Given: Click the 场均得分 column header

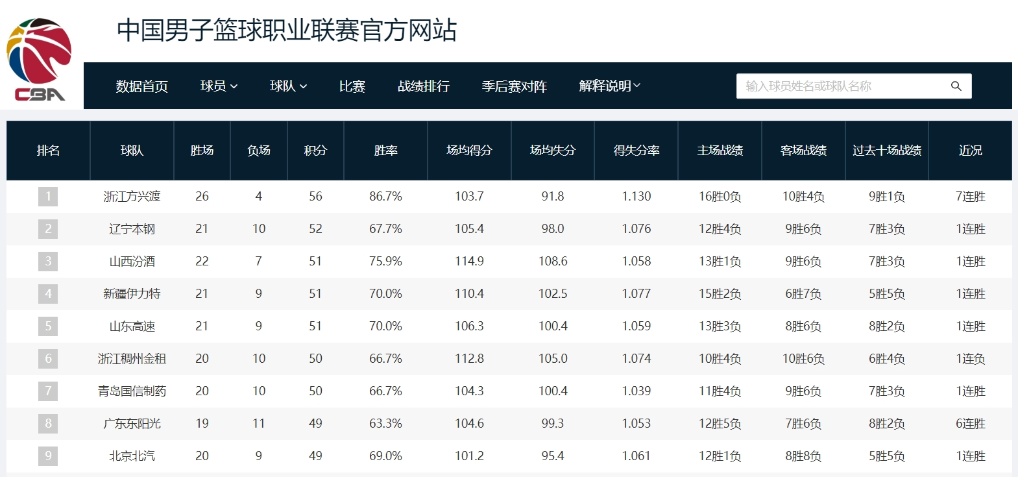Looking at the screenshot, I should pos(469,151).
